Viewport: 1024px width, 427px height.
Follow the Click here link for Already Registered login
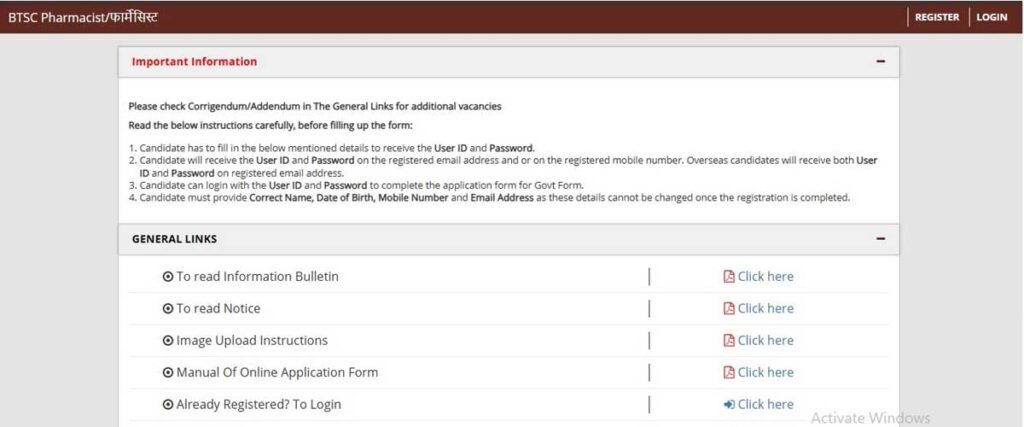click(765, 405)
